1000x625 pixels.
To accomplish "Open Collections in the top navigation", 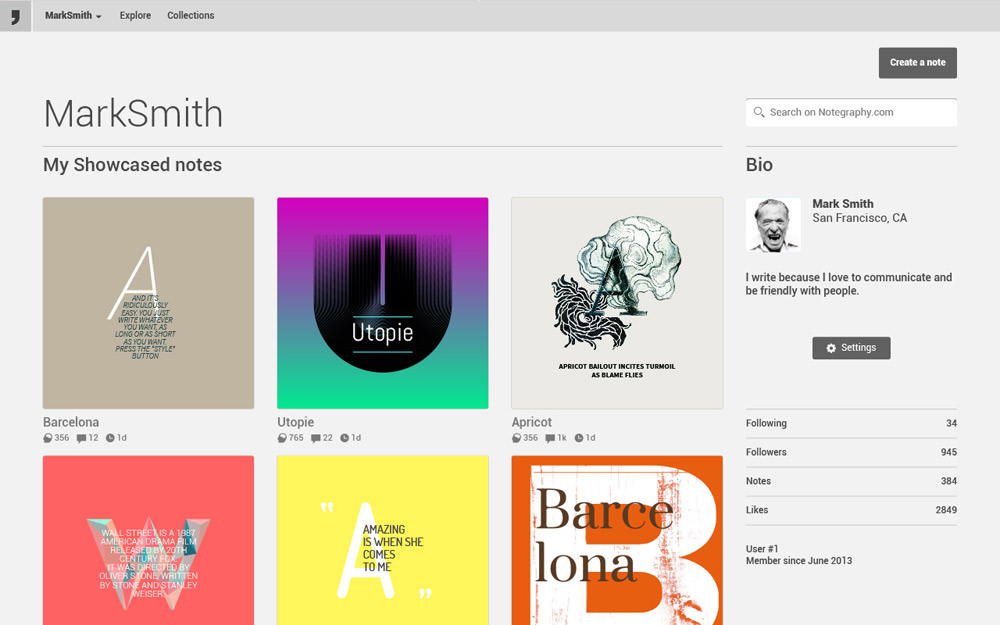I will (x=191, y=16).
